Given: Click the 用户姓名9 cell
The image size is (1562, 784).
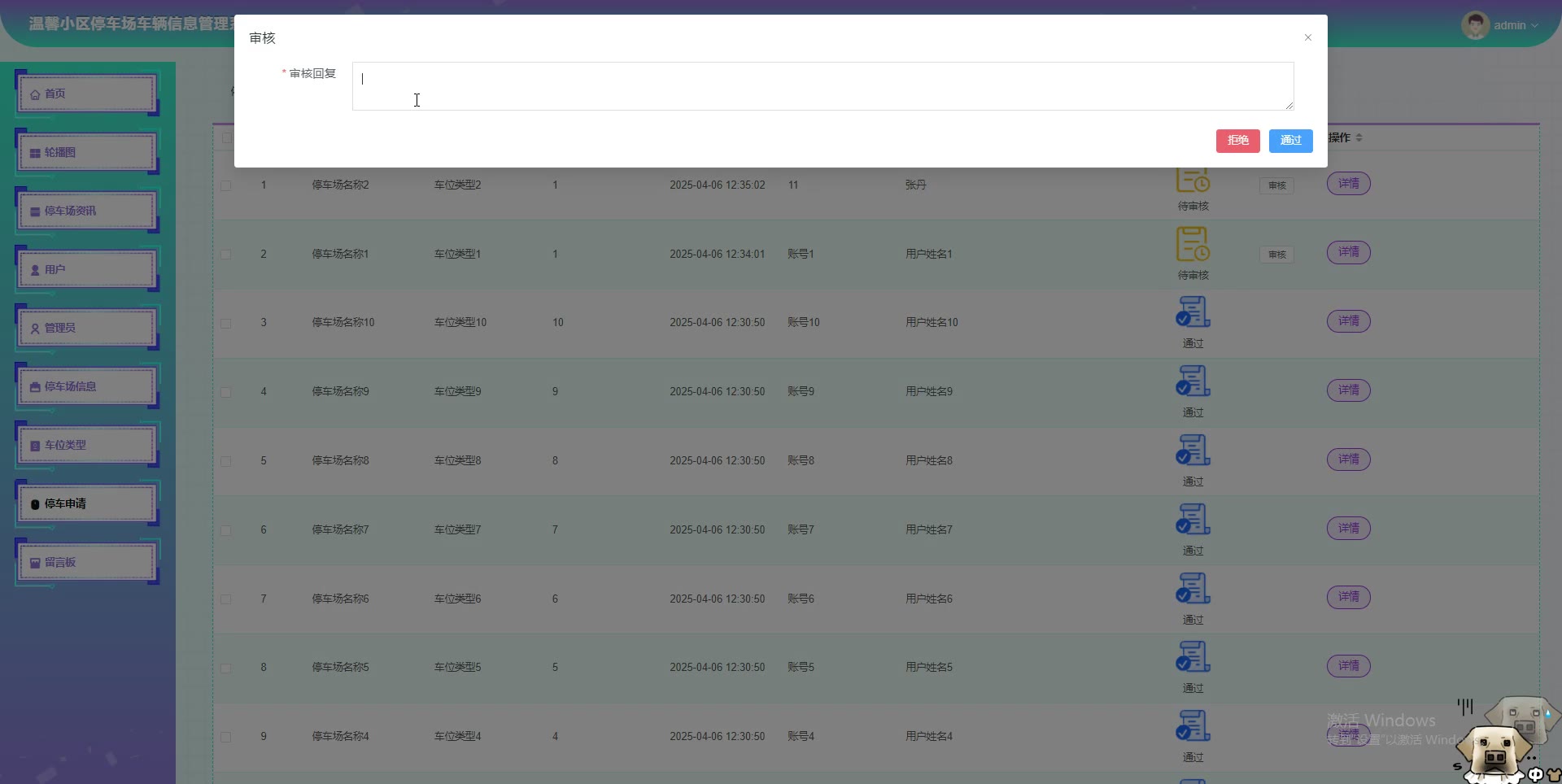Looking at the screenshot, I should pos(928,392).
